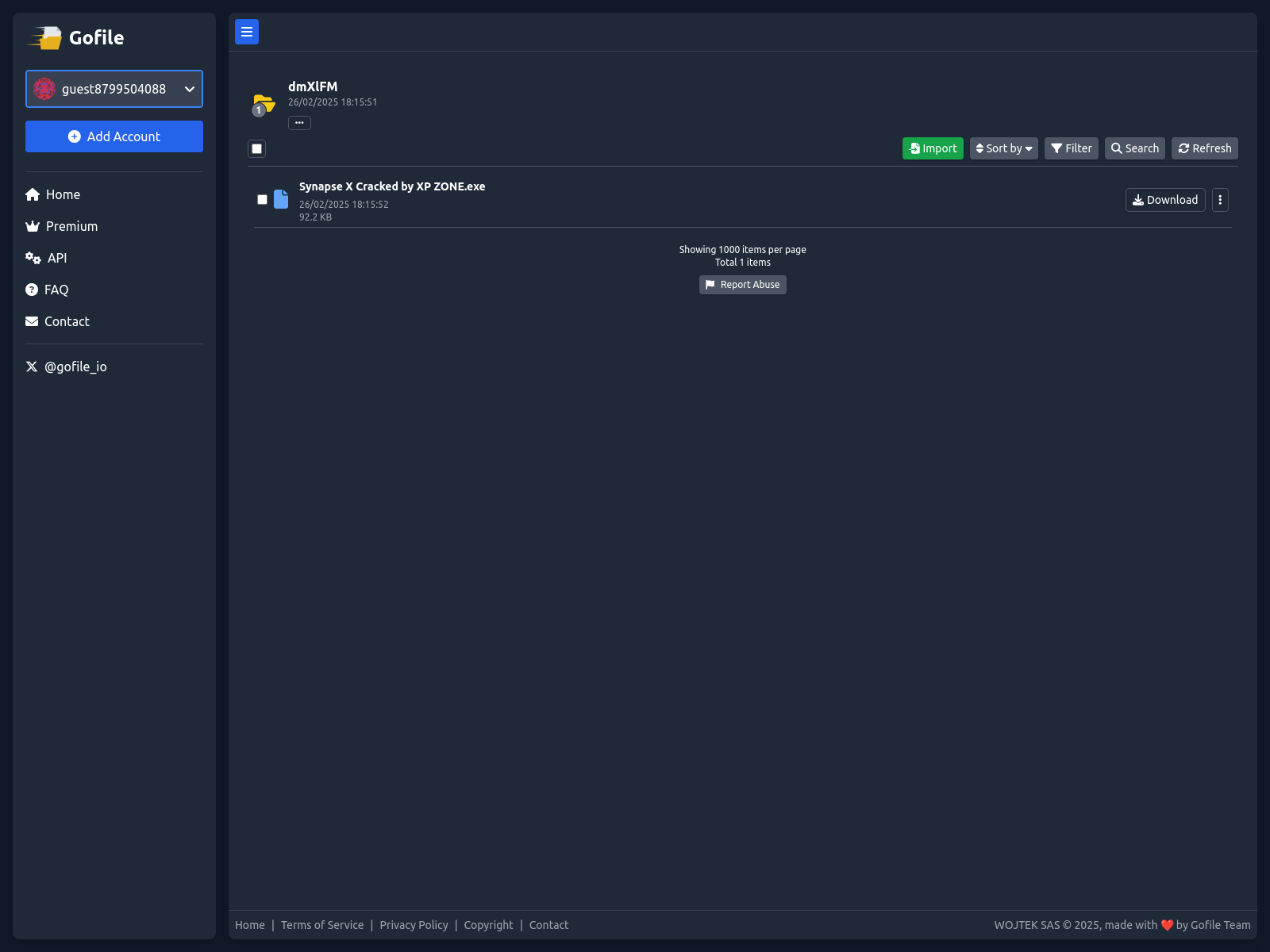Image resolution: width=1270 pixels, height=952 pixels.
Task: Go to Home in the sidebar
Action: point(53,194)
